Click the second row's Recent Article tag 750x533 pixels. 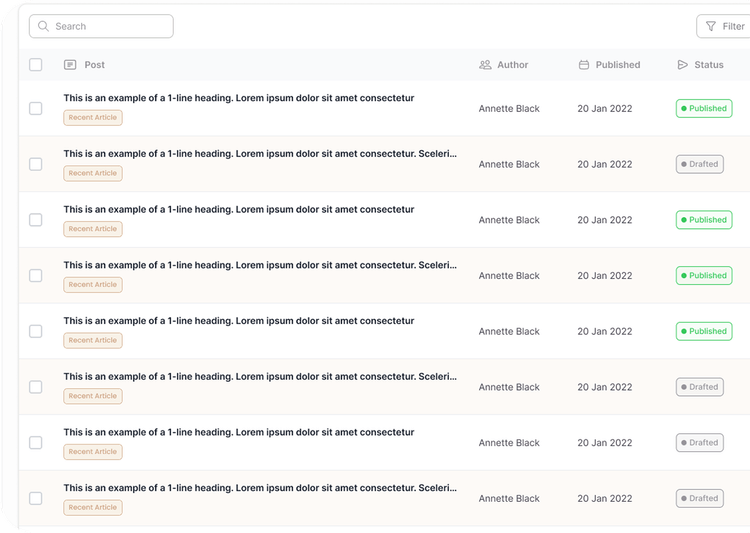tap(93, 173)
